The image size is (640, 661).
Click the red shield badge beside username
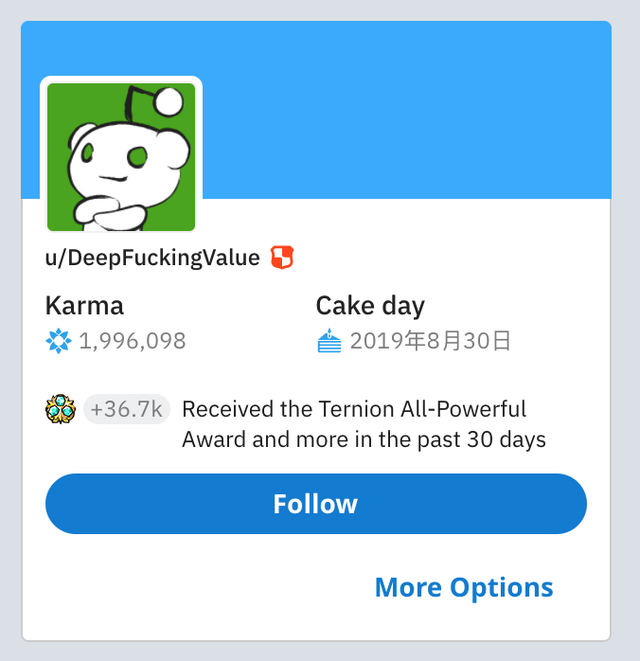click(282, 258)
